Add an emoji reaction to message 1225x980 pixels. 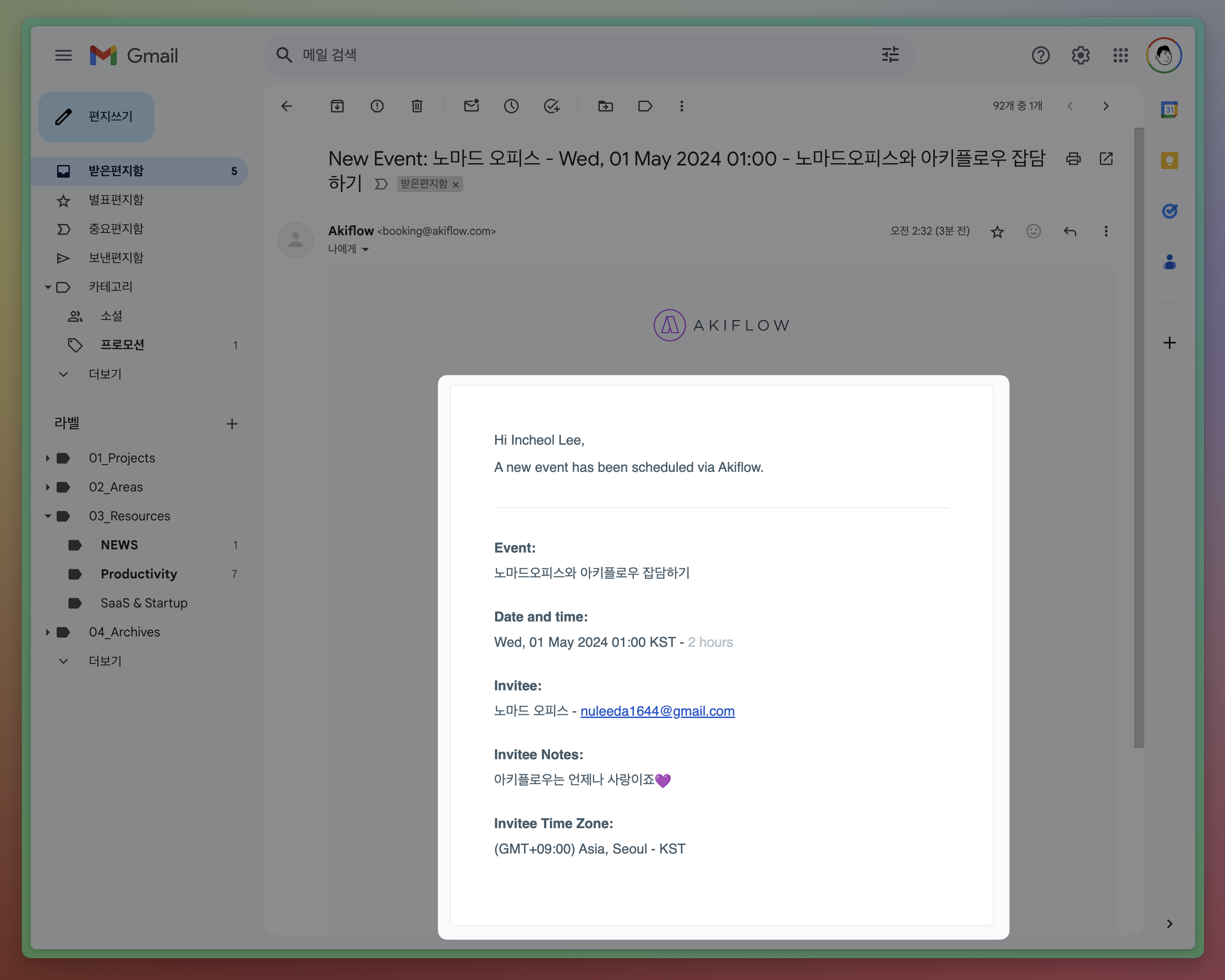[1033, 231]
